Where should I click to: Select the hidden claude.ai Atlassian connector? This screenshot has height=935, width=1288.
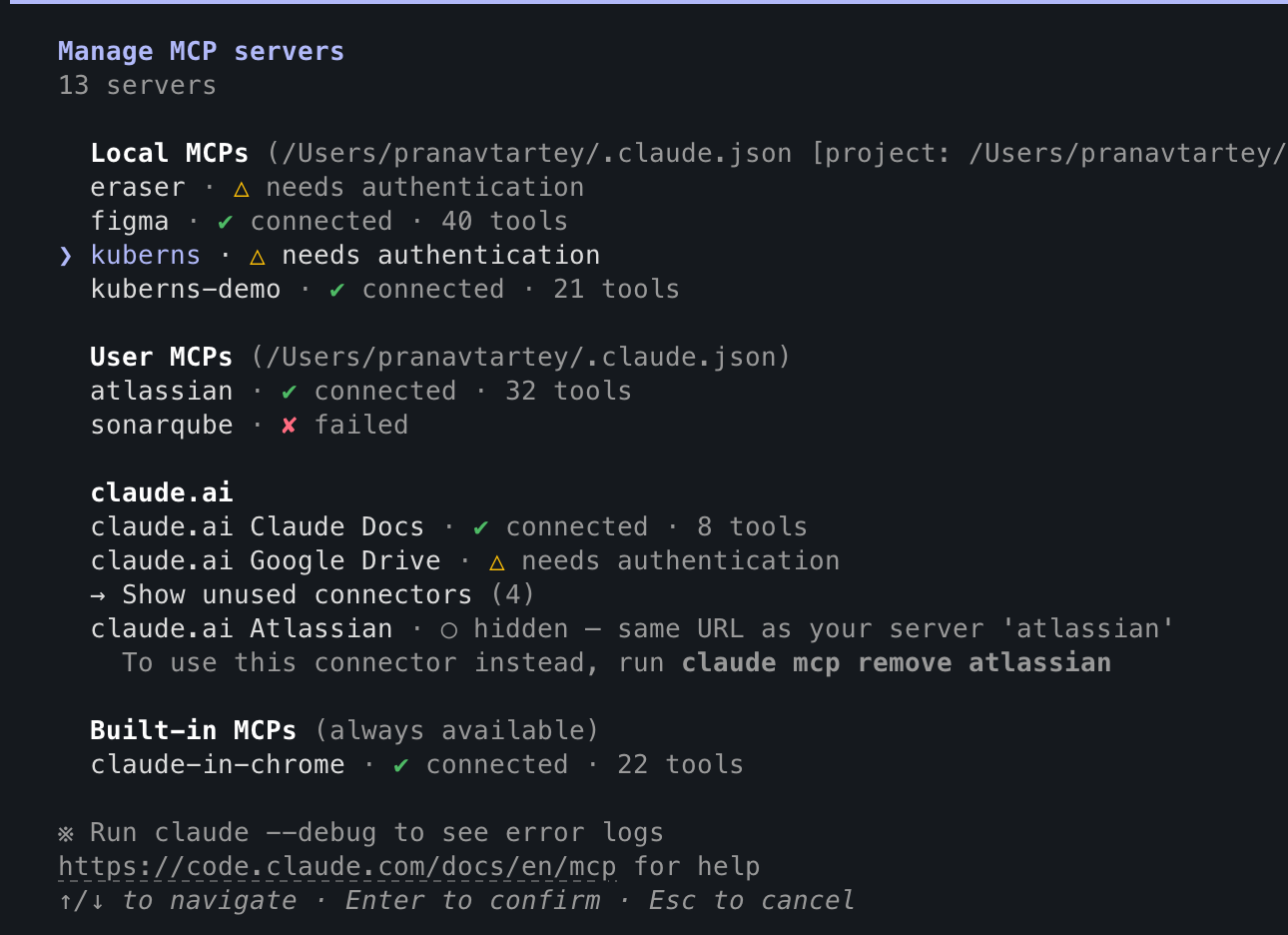coord(632,629)
